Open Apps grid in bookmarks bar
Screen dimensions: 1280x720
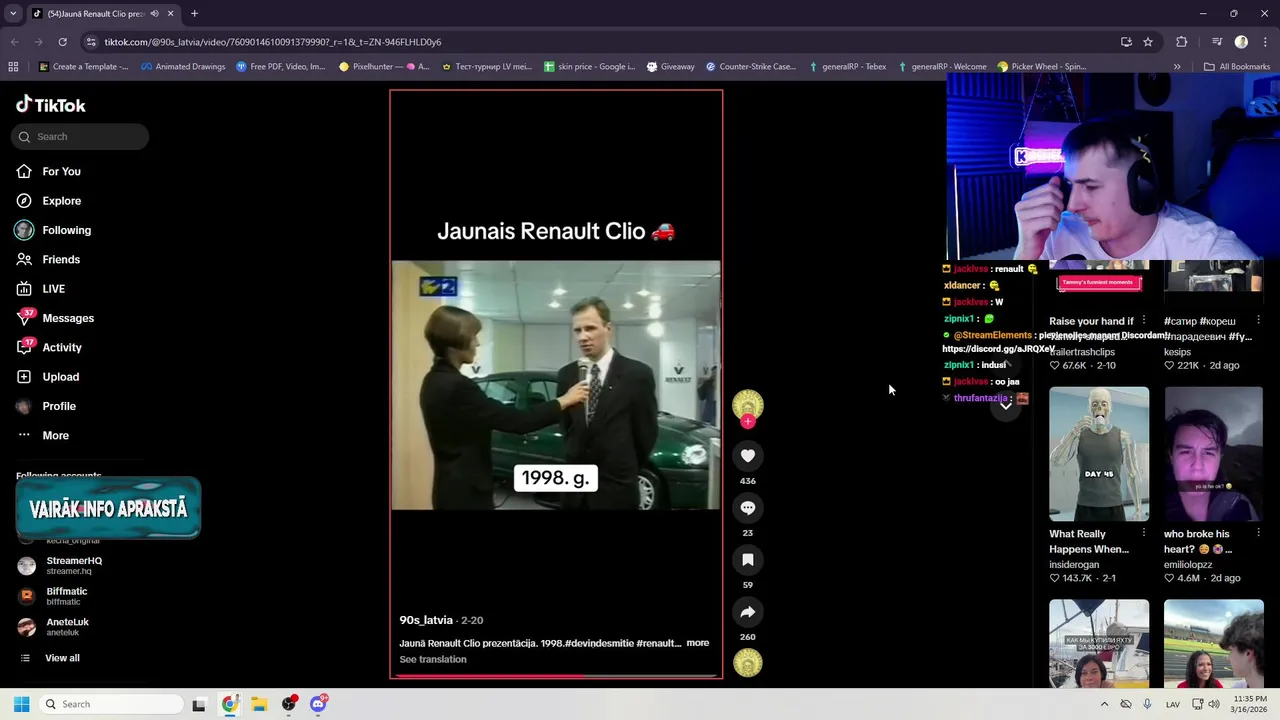tap(13, 67)
